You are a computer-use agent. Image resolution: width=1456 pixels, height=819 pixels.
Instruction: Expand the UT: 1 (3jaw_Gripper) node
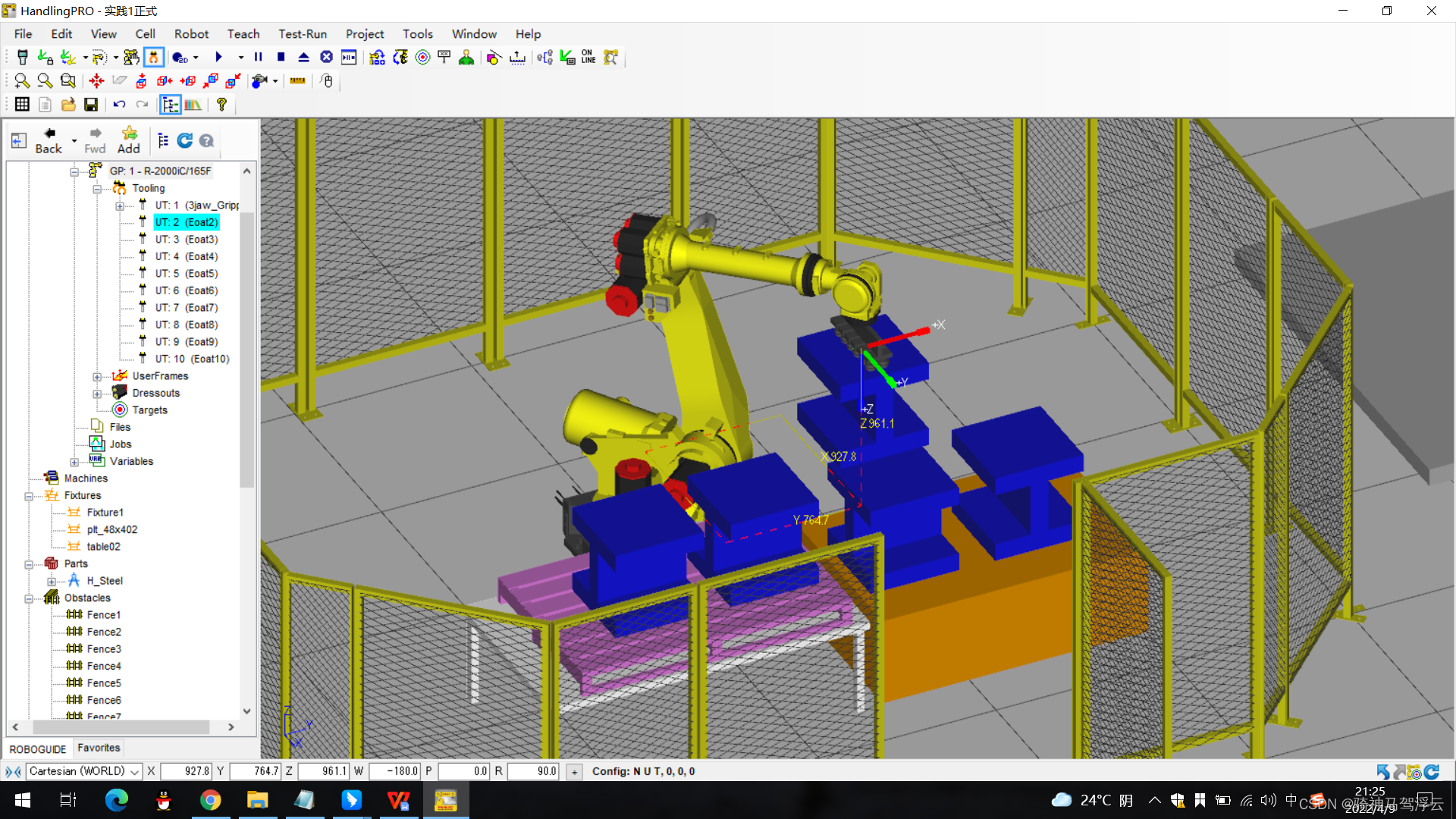tap(120, 206)
